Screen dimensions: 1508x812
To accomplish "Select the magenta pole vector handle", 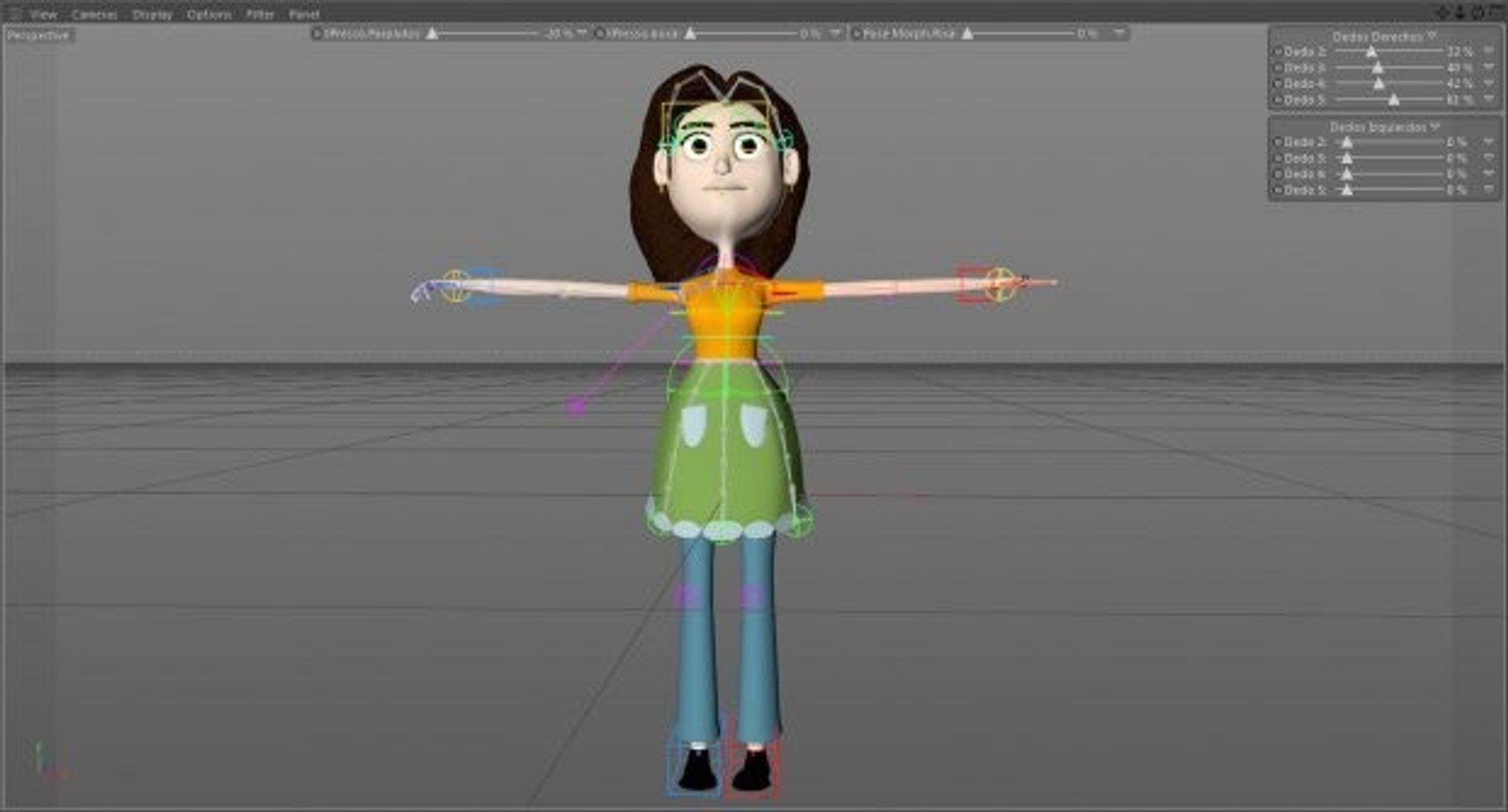I will [x=577, y=406].
